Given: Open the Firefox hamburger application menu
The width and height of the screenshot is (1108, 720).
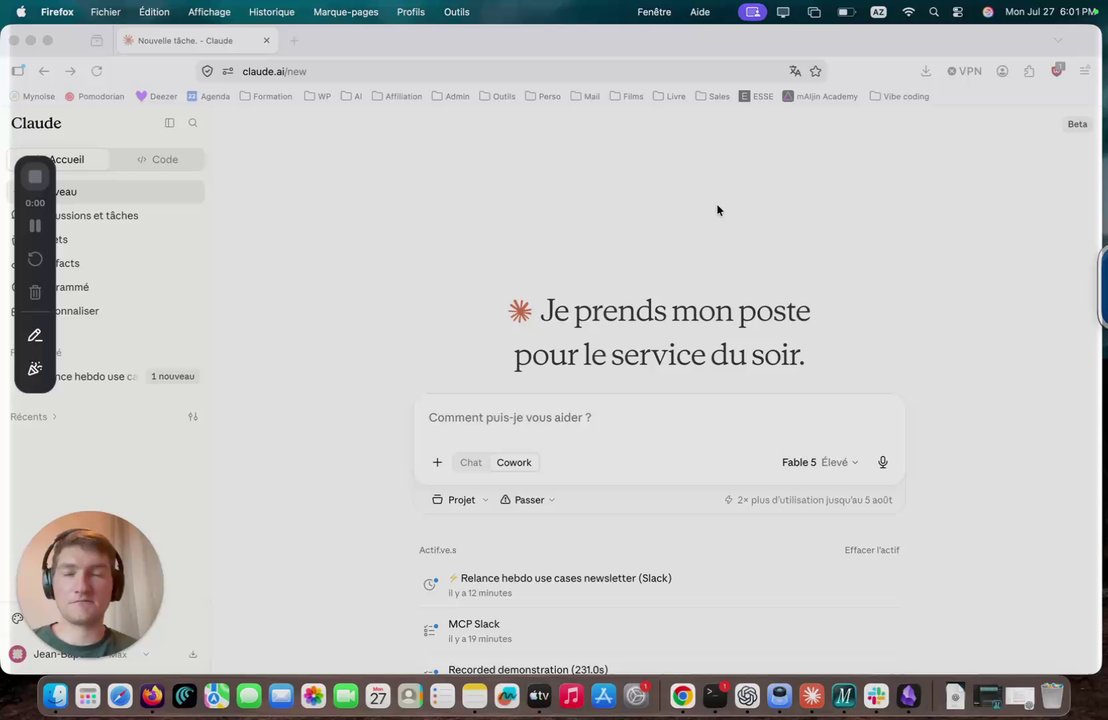Looking at the screenshot, I should click(1084, 71).
